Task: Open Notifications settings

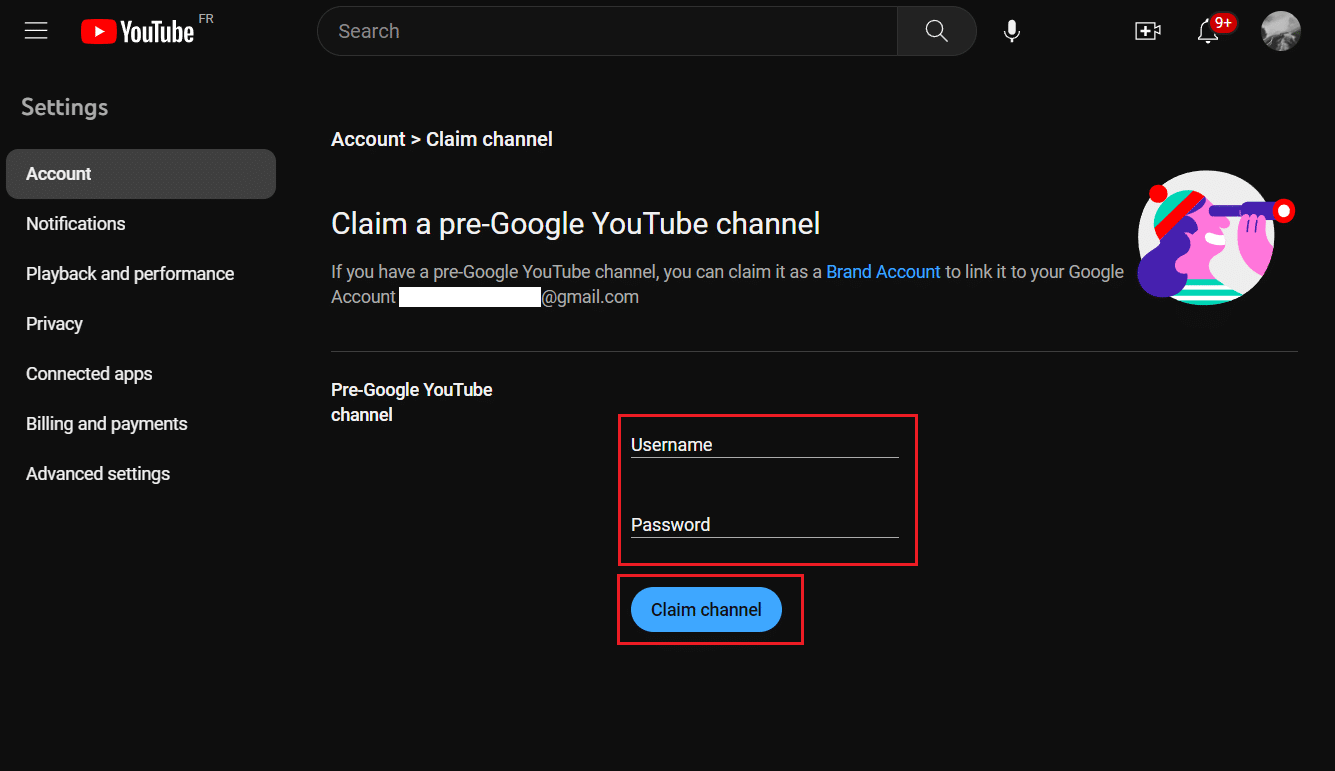Action: [141, 224]
